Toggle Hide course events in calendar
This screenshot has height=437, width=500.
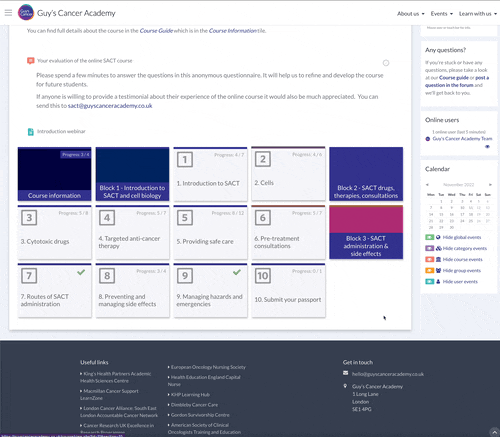click(x=463, y=259)
